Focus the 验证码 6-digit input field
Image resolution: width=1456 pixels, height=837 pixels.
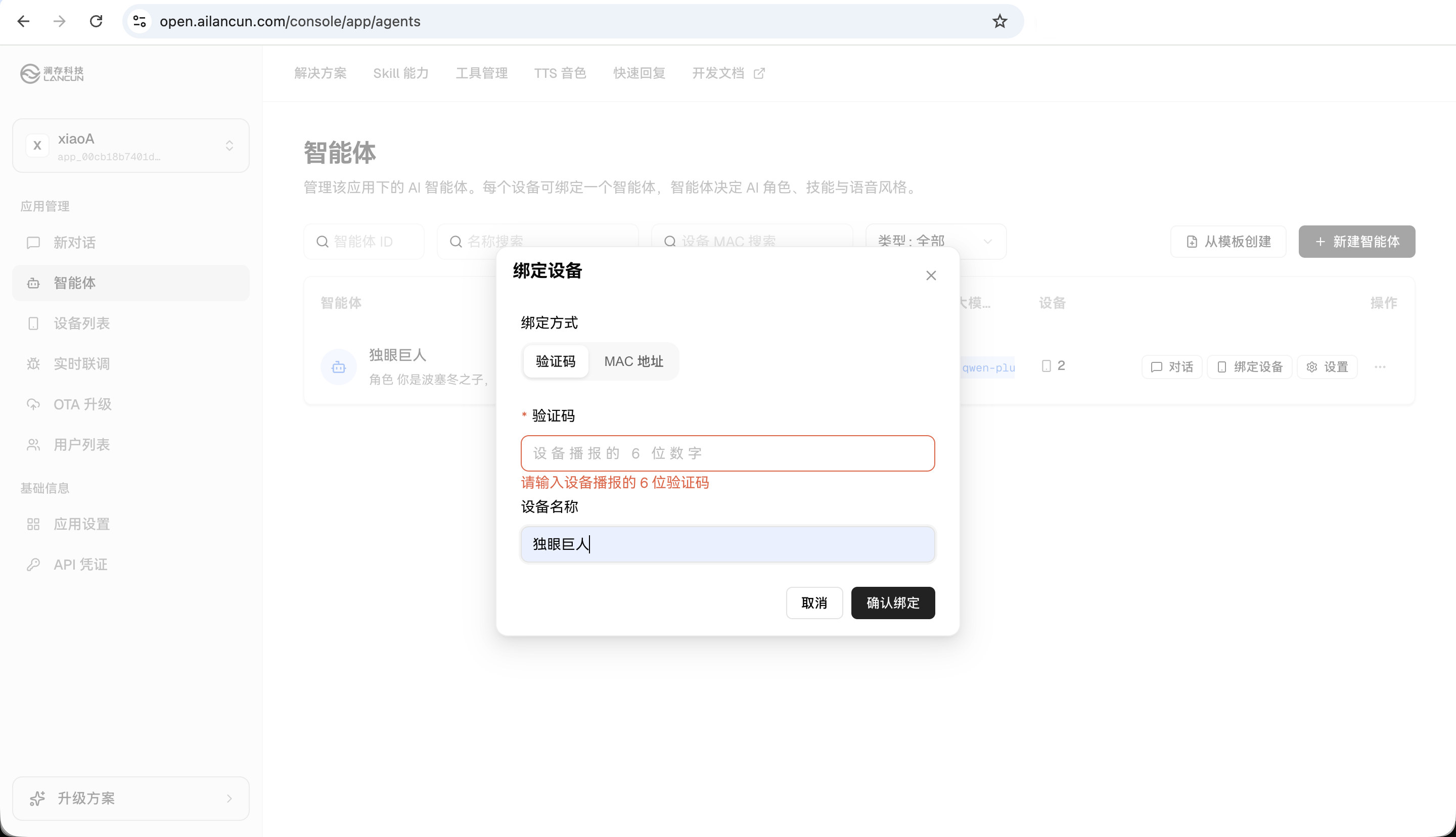727,453
